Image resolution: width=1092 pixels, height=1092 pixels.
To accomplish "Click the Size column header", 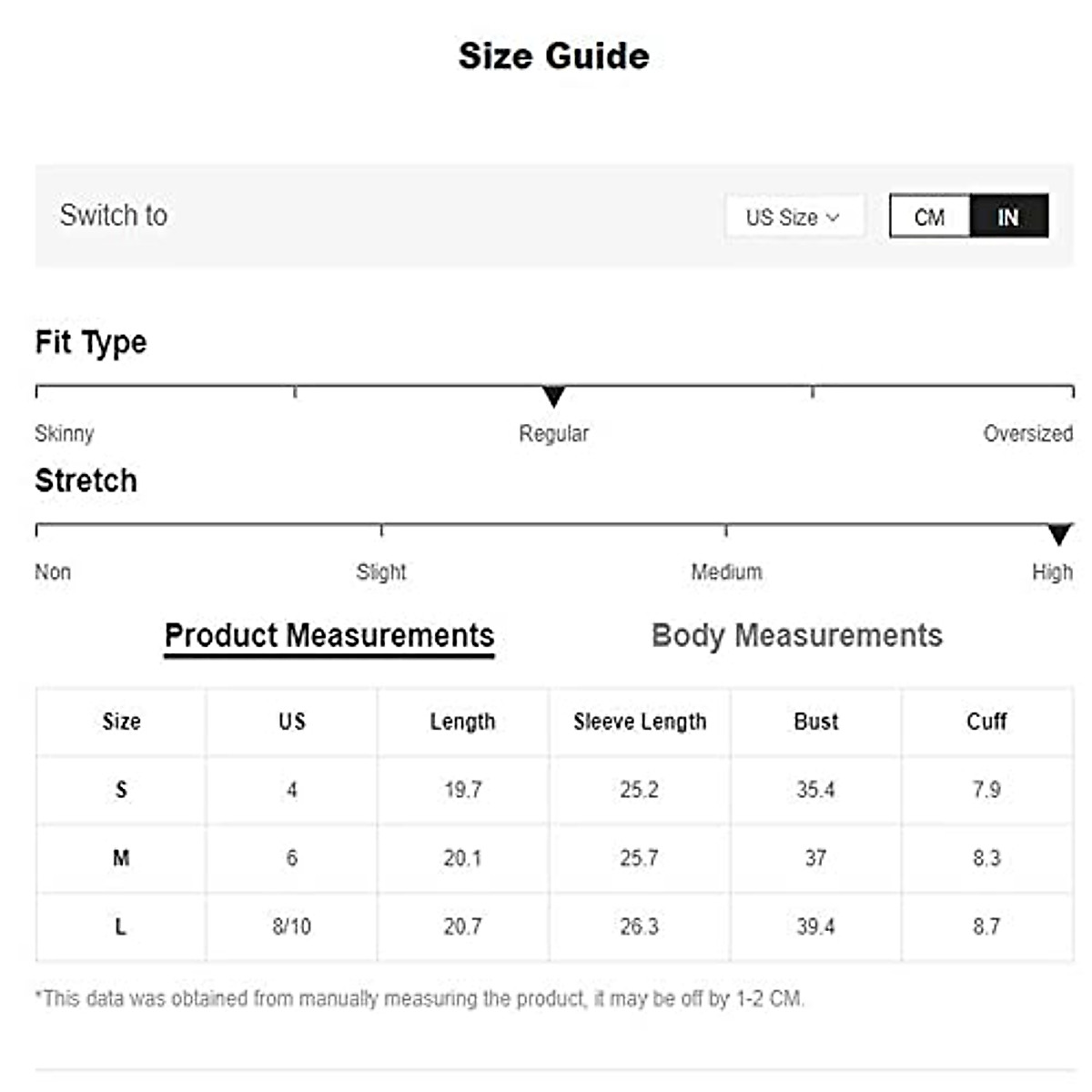I will point(121,722).
